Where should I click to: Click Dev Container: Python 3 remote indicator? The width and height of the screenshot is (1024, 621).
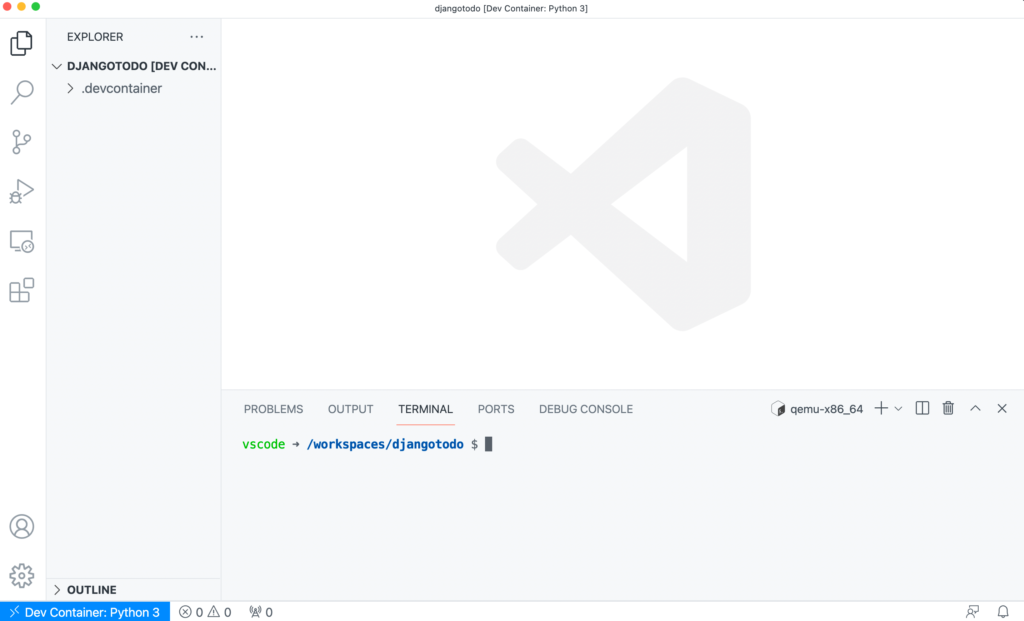85,612
